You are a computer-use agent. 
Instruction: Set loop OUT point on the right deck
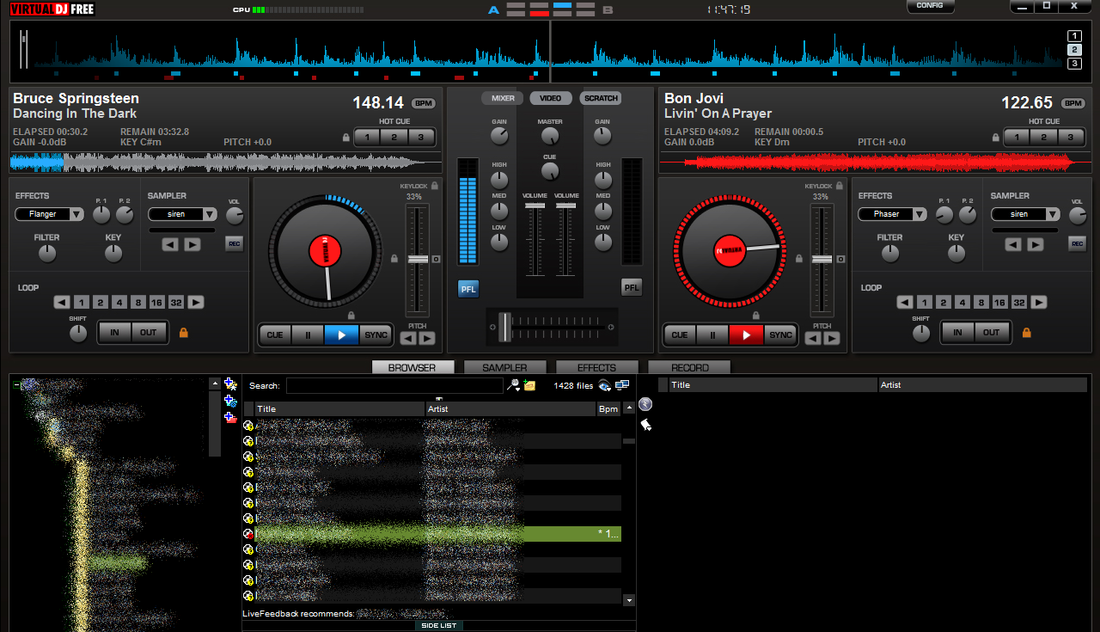(991, 332)
